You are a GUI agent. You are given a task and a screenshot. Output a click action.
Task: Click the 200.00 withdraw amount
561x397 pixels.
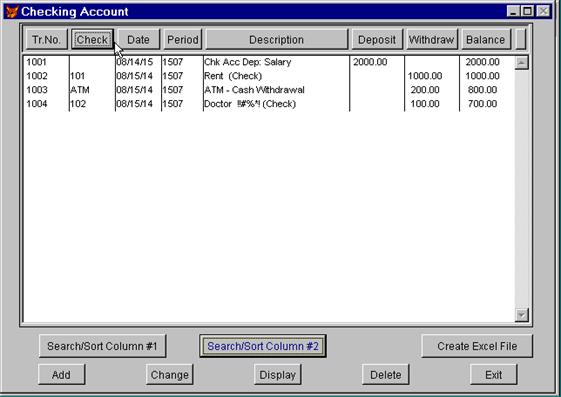coord(425,90)
